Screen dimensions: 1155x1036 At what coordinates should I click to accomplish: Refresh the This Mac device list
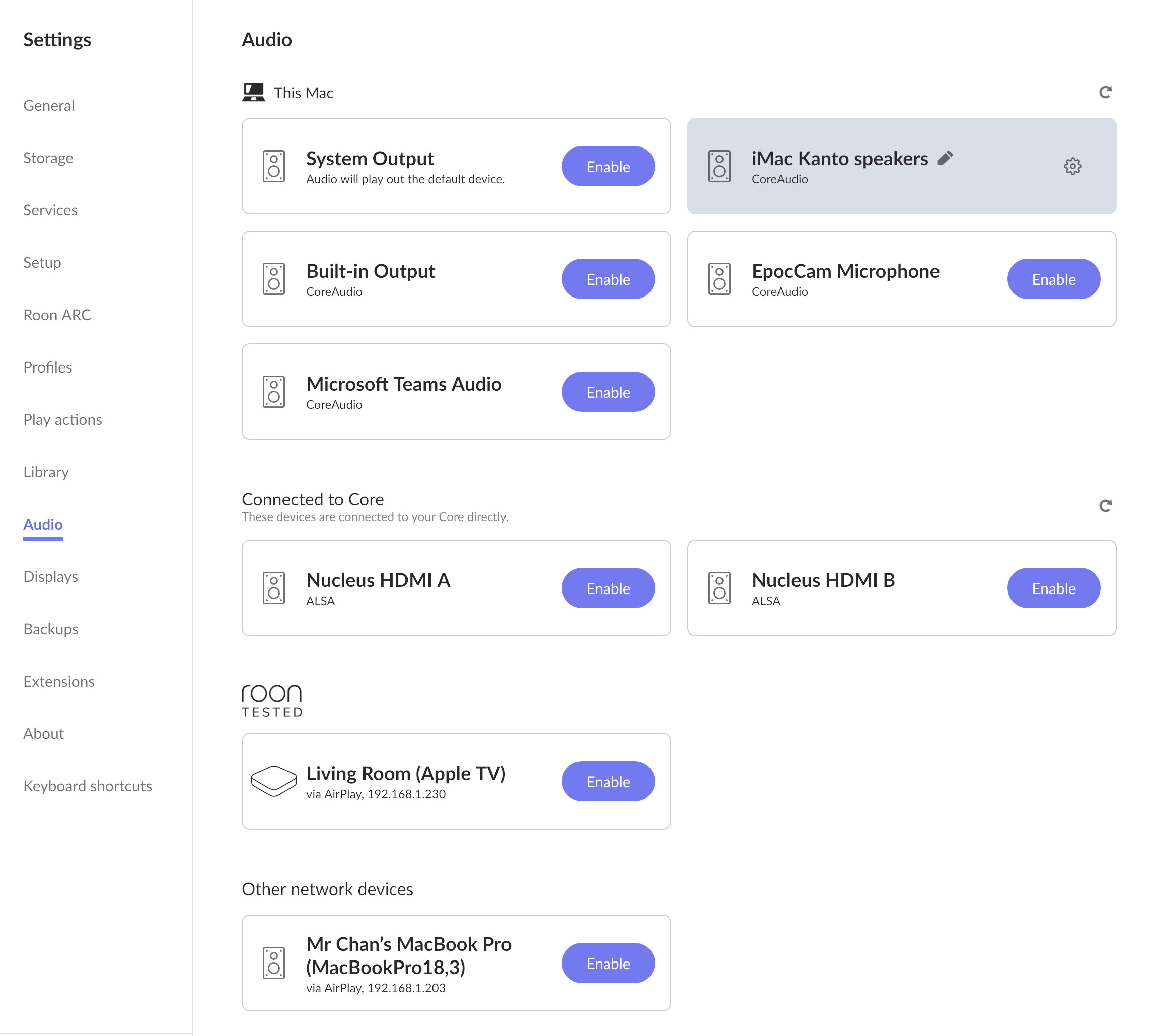[x=1105, y=92]
